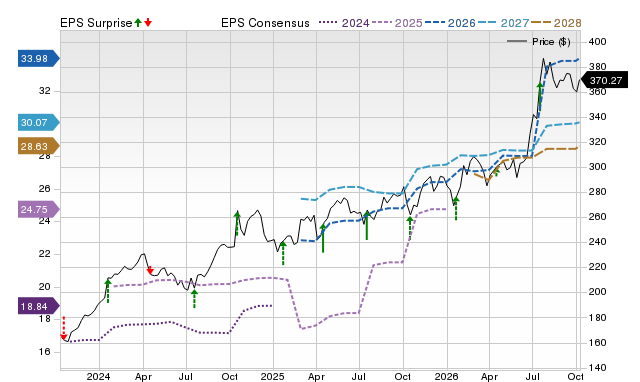Click the 140 label on the price axis
Screen dimensions: 640x382
point(598,368)
